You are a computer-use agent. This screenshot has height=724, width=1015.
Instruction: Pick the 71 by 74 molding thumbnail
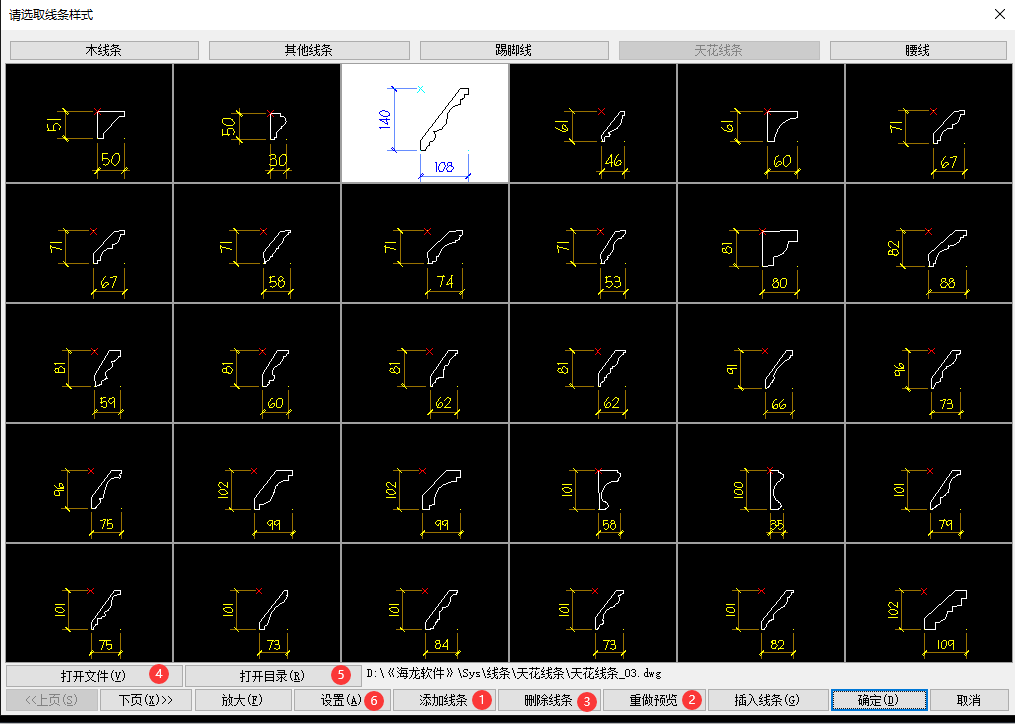pyautogui.click(x=425, y=243)
